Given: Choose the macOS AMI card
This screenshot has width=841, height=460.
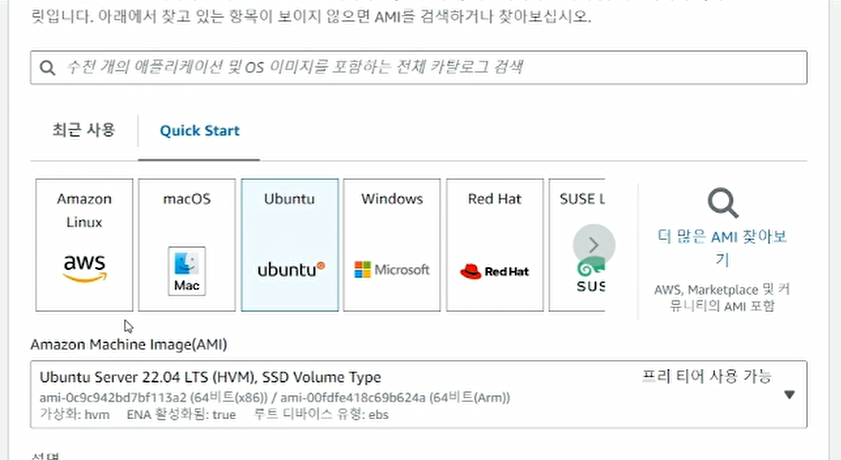Looking at the screenshot, I should pyautogui.click(x=187, y=245).
